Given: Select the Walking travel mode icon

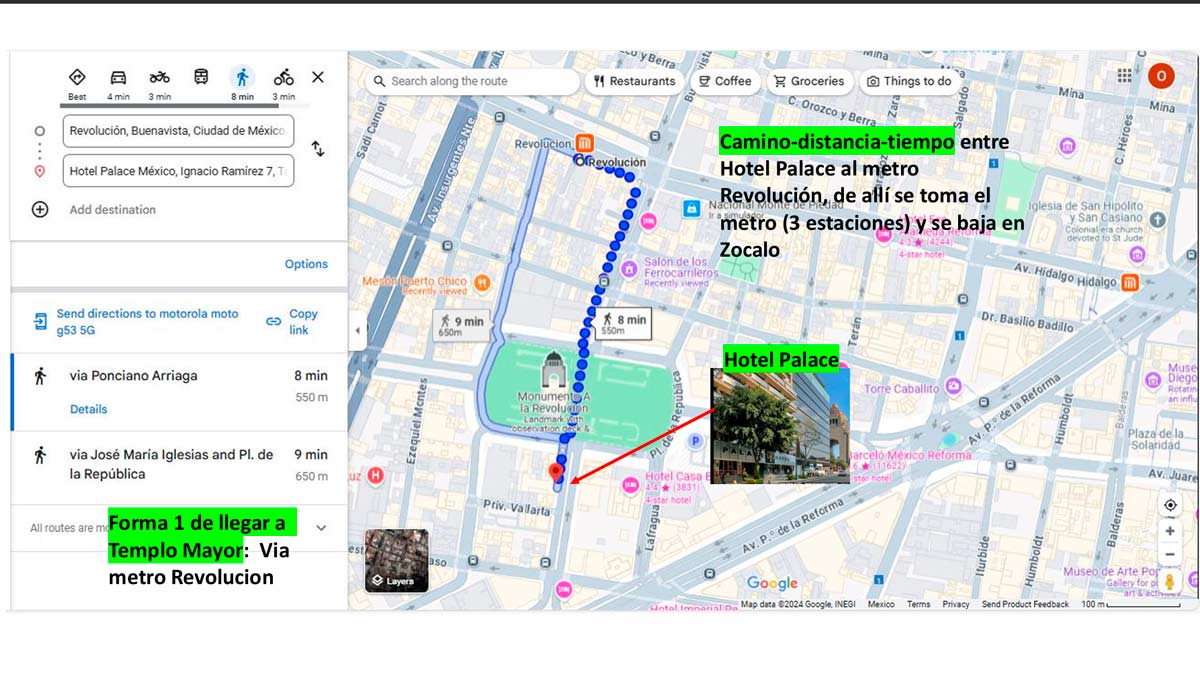Looking at the screenshot, I should [x=242, y=77].
